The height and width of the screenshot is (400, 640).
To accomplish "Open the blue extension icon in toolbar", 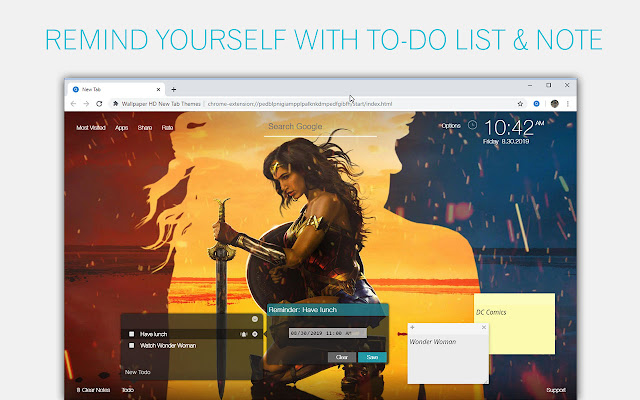I will tap(536, 104).
